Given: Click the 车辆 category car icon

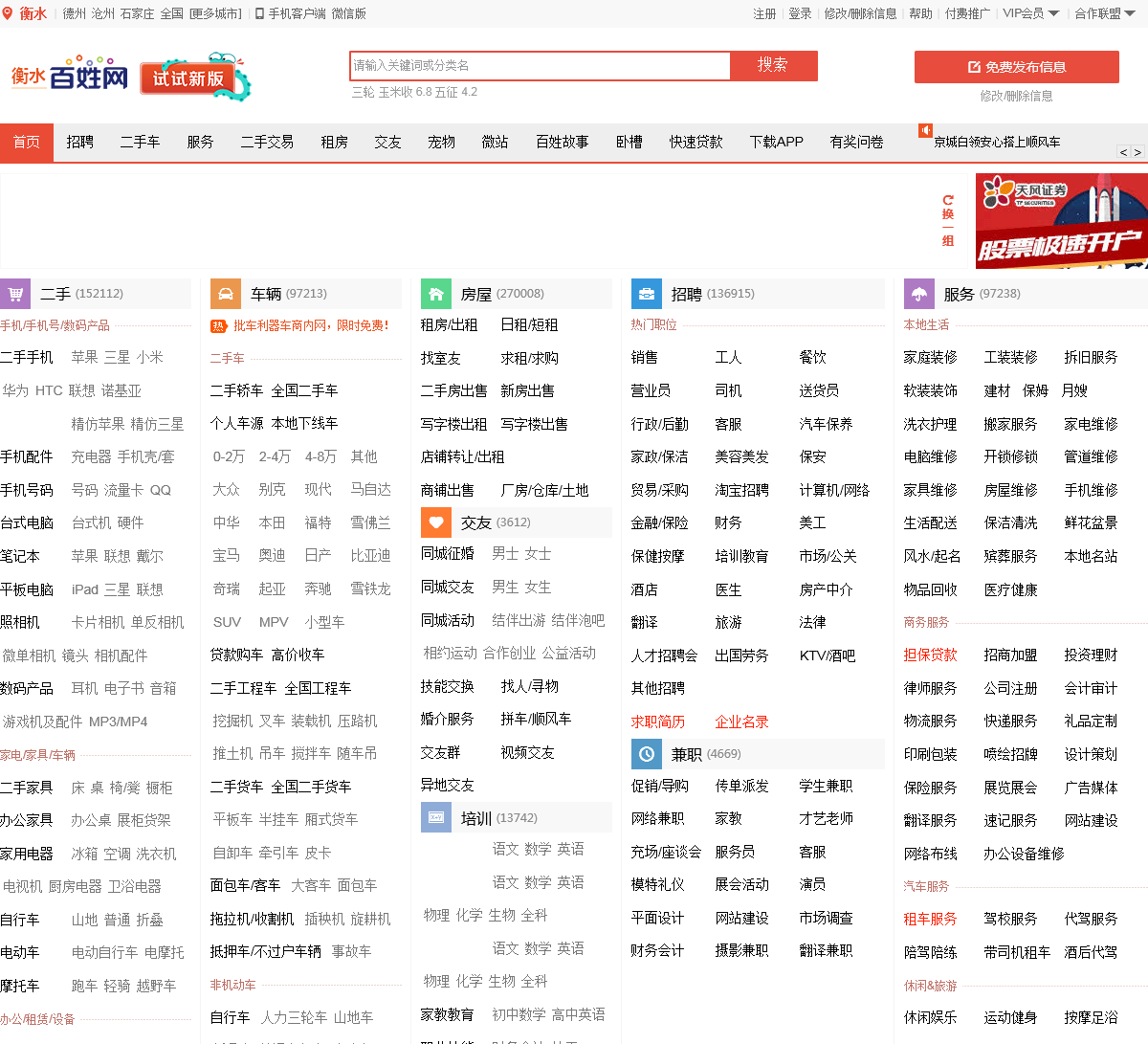Looking at the screenshot, I should coord(226,294).
